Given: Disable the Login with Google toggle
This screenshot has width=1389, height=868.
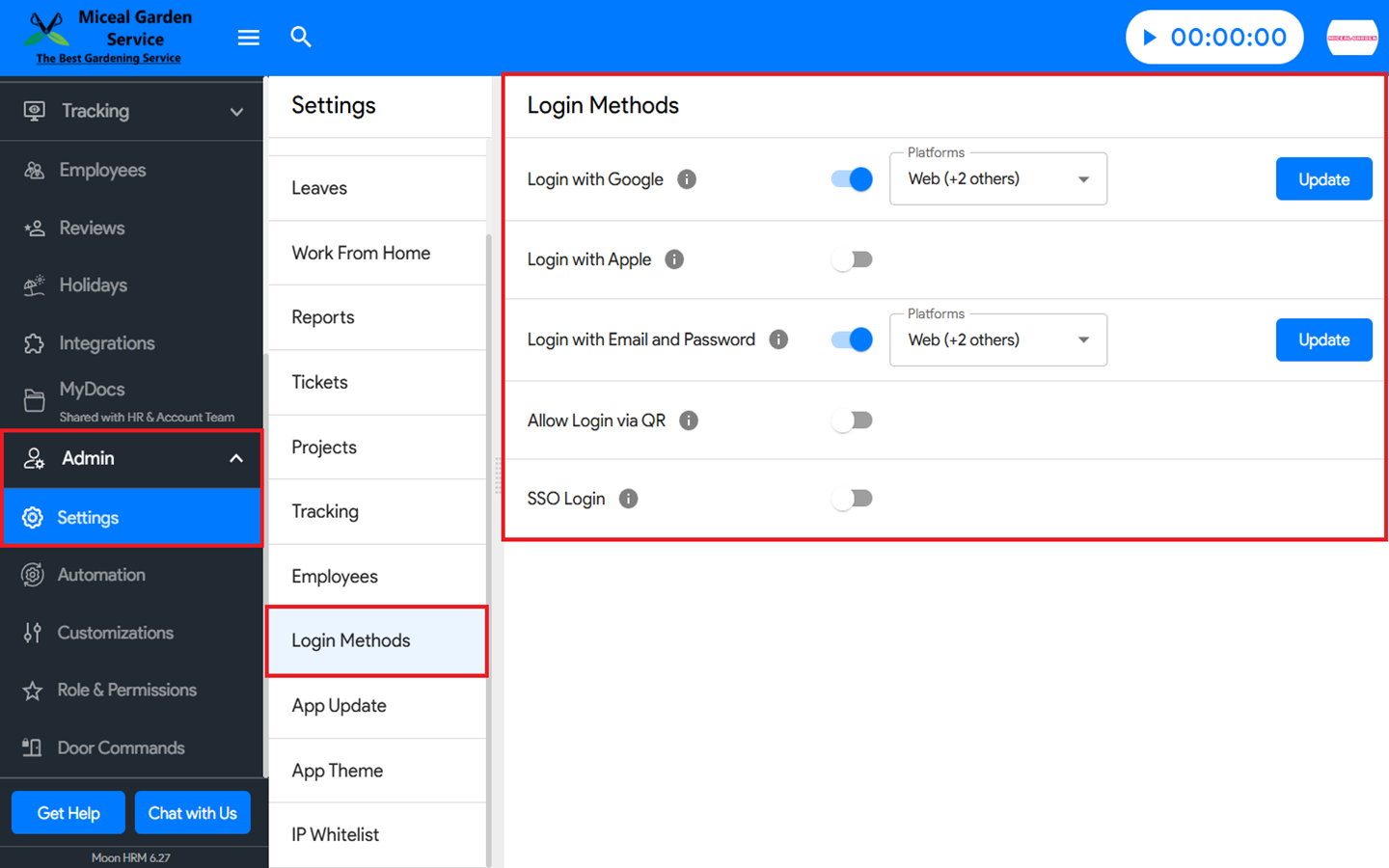Looking at the screenshot, I should point(852,179).
